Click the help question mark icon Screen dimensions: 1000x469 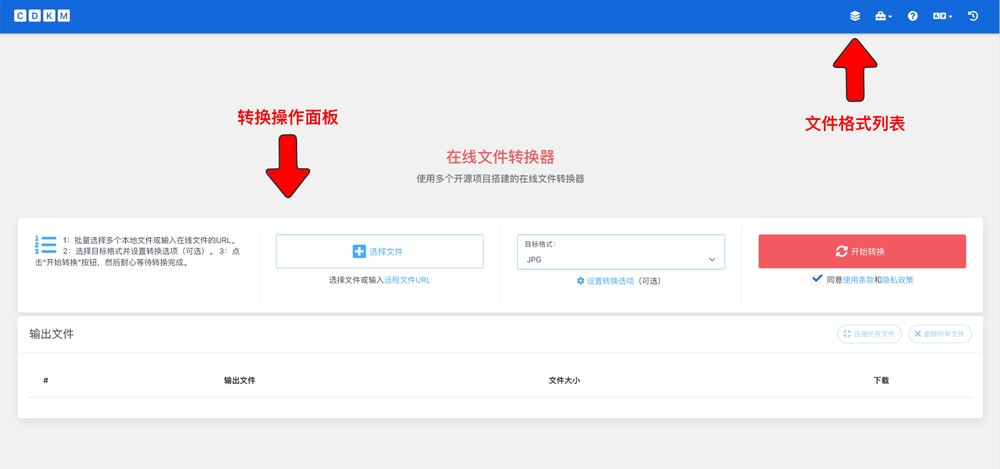[x=912, y=16]
